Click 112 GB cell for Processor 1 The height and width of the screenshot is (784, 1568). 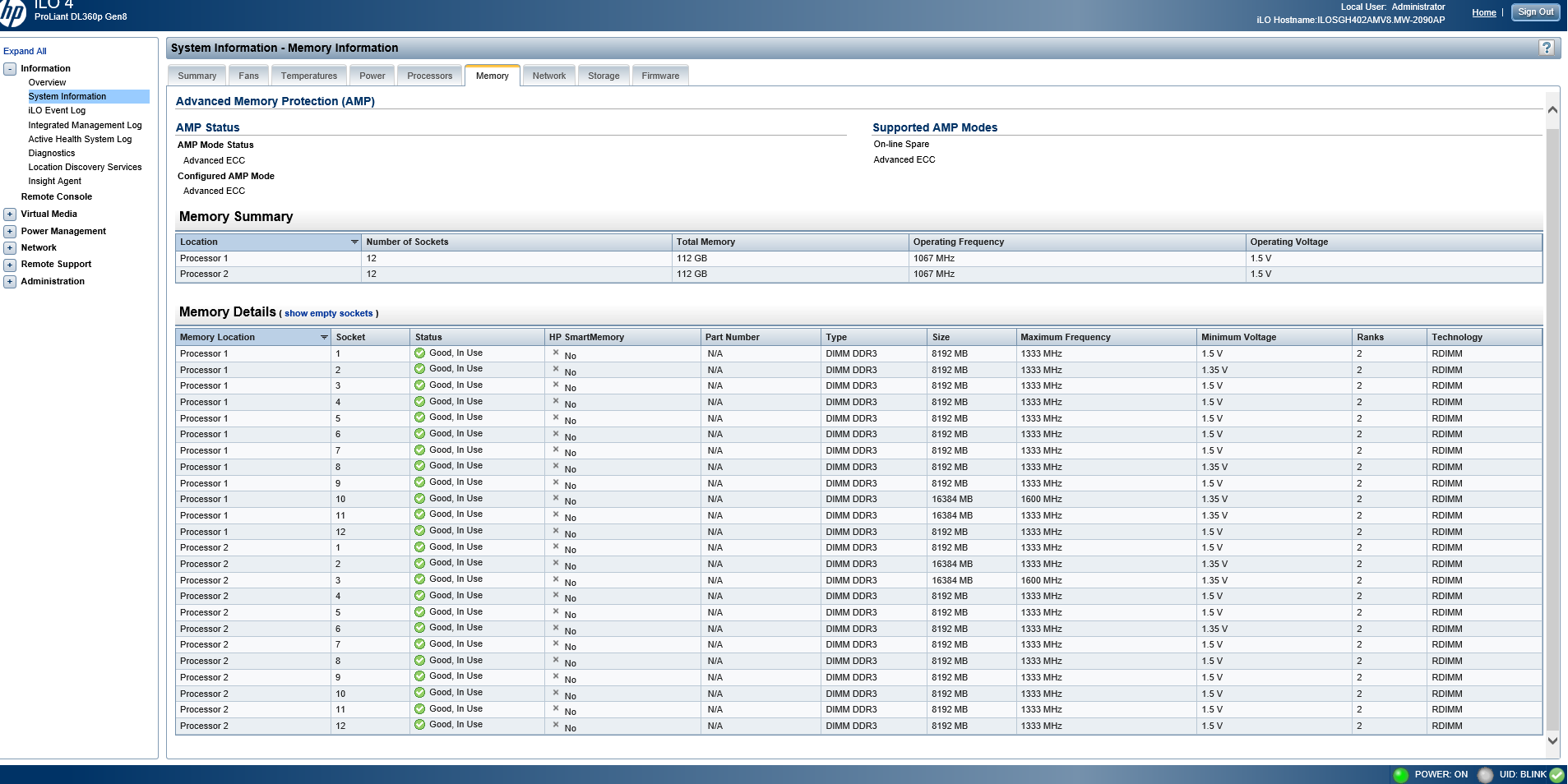click(790, 258)
